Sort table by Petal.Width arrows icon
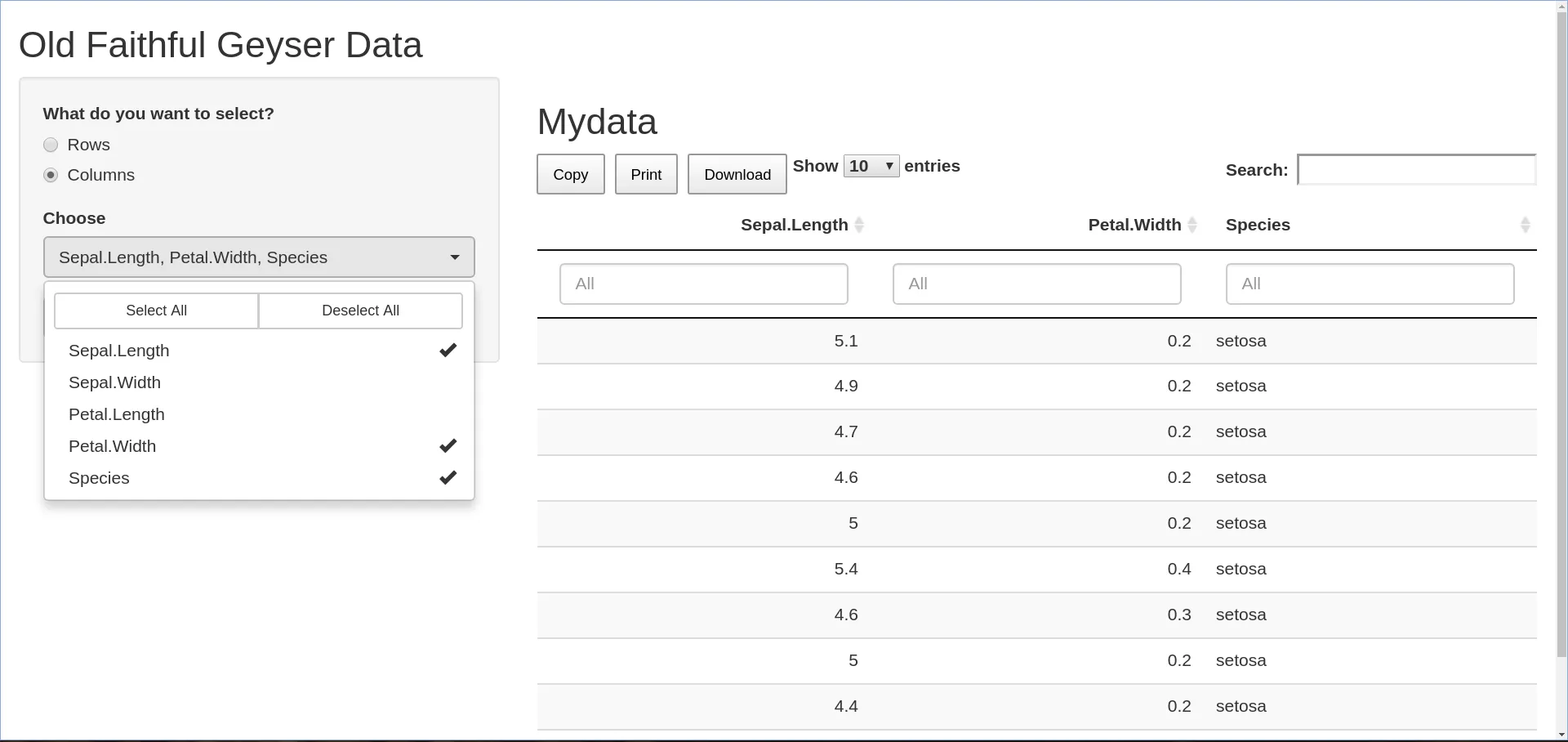 [x=1192, y=225]
